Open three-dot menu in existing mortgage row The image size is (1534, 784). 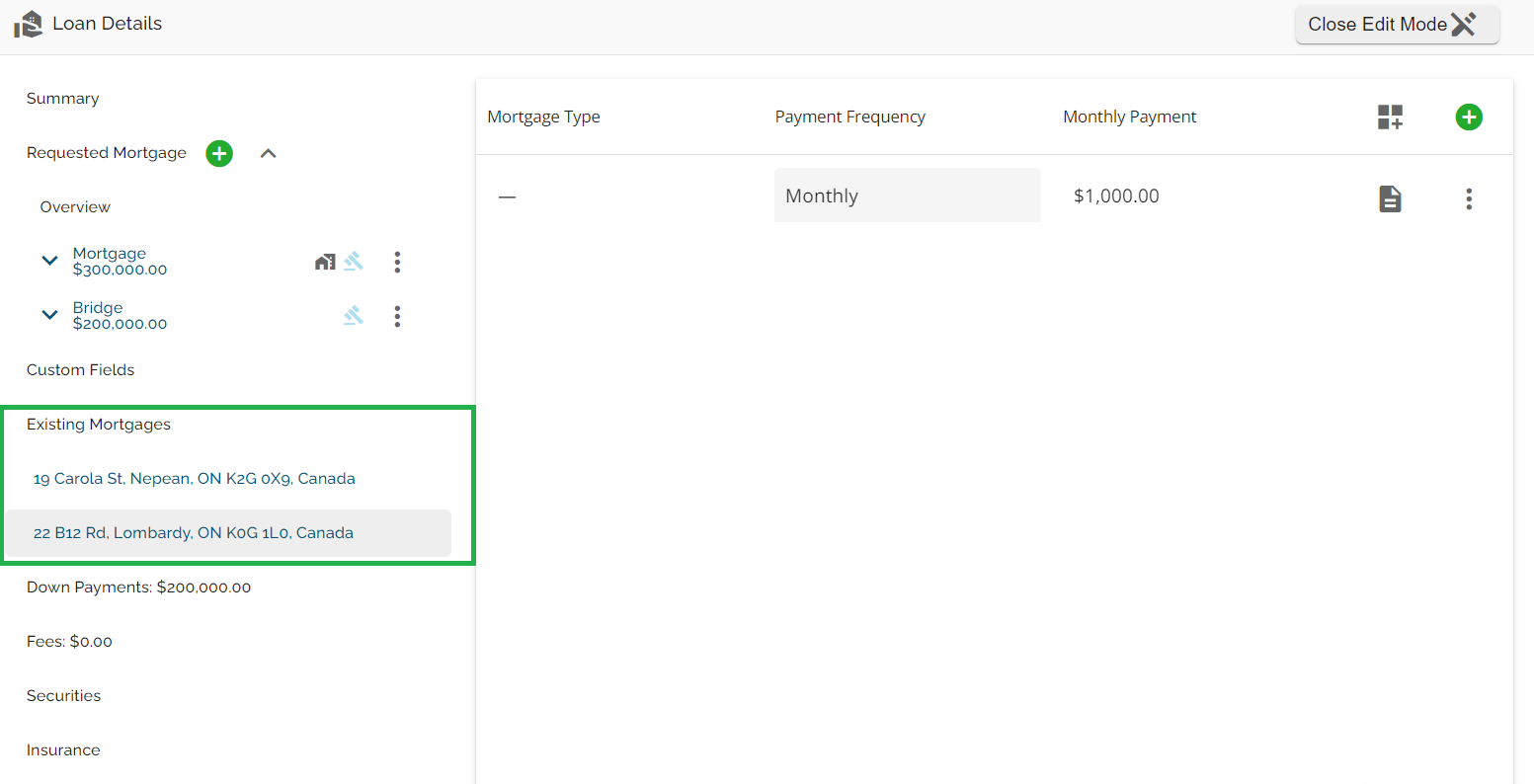1468,198
